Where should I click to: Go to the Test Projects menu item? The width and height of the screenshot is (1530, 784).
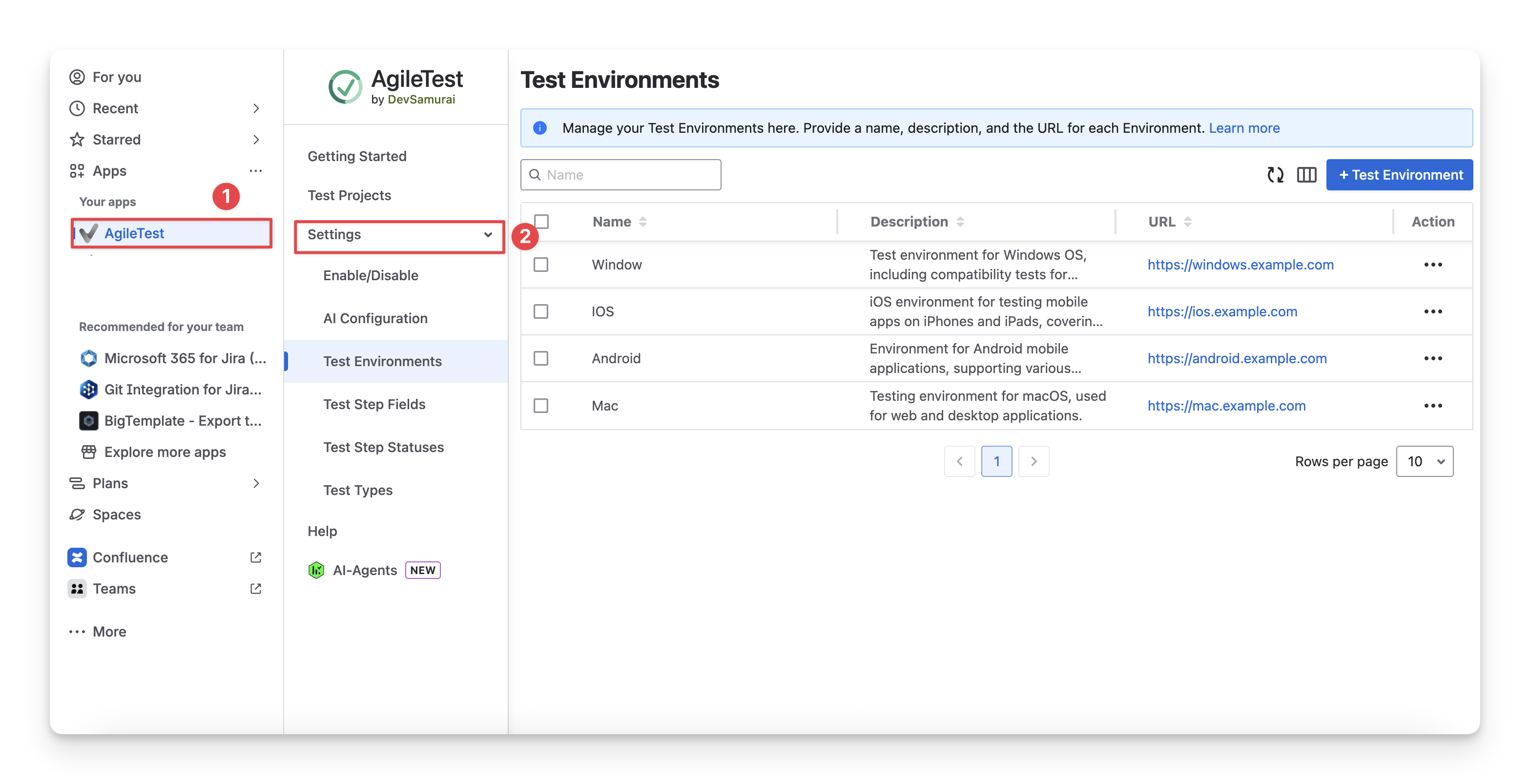349,195
